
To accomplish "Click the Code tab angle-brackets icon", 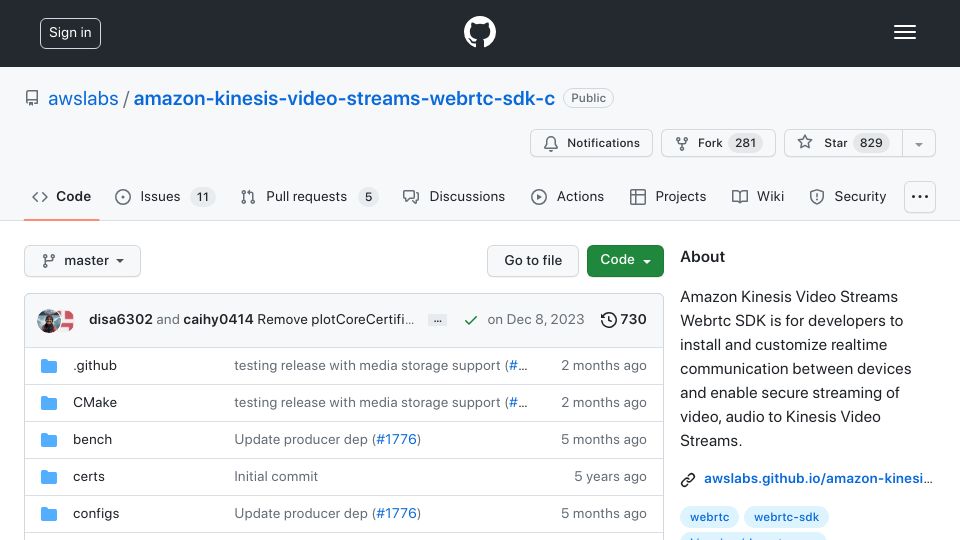I will (40, 197).
